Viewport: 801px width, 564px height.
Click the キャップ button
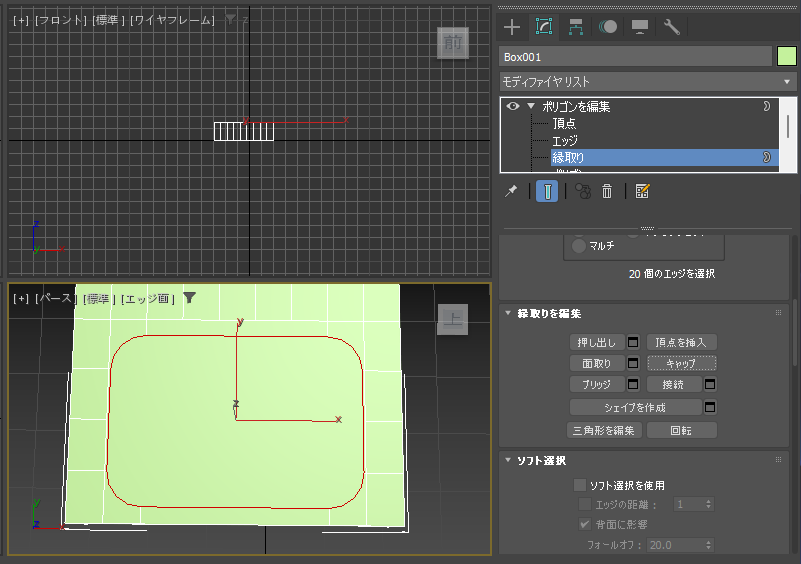681,363
